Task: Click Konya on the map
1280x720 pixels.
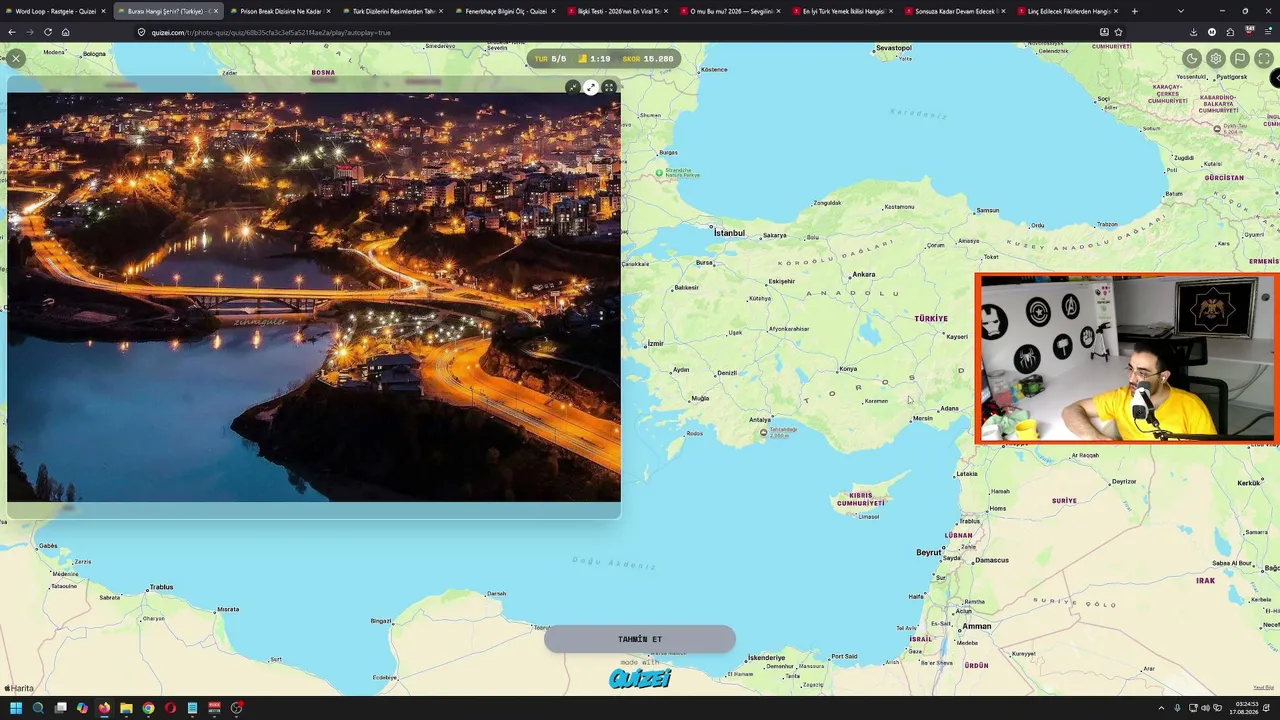Action: click(x=848, y=369)
